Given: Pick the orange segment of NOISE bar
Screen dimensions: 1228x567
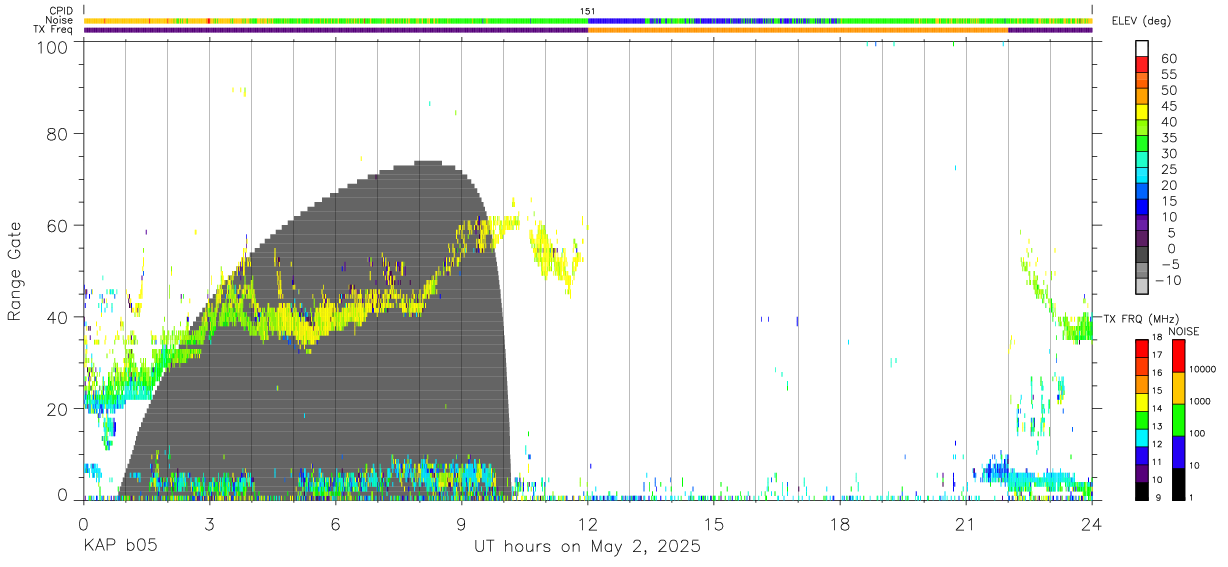Looking at the screenshot, I should tap(1178, 387).
